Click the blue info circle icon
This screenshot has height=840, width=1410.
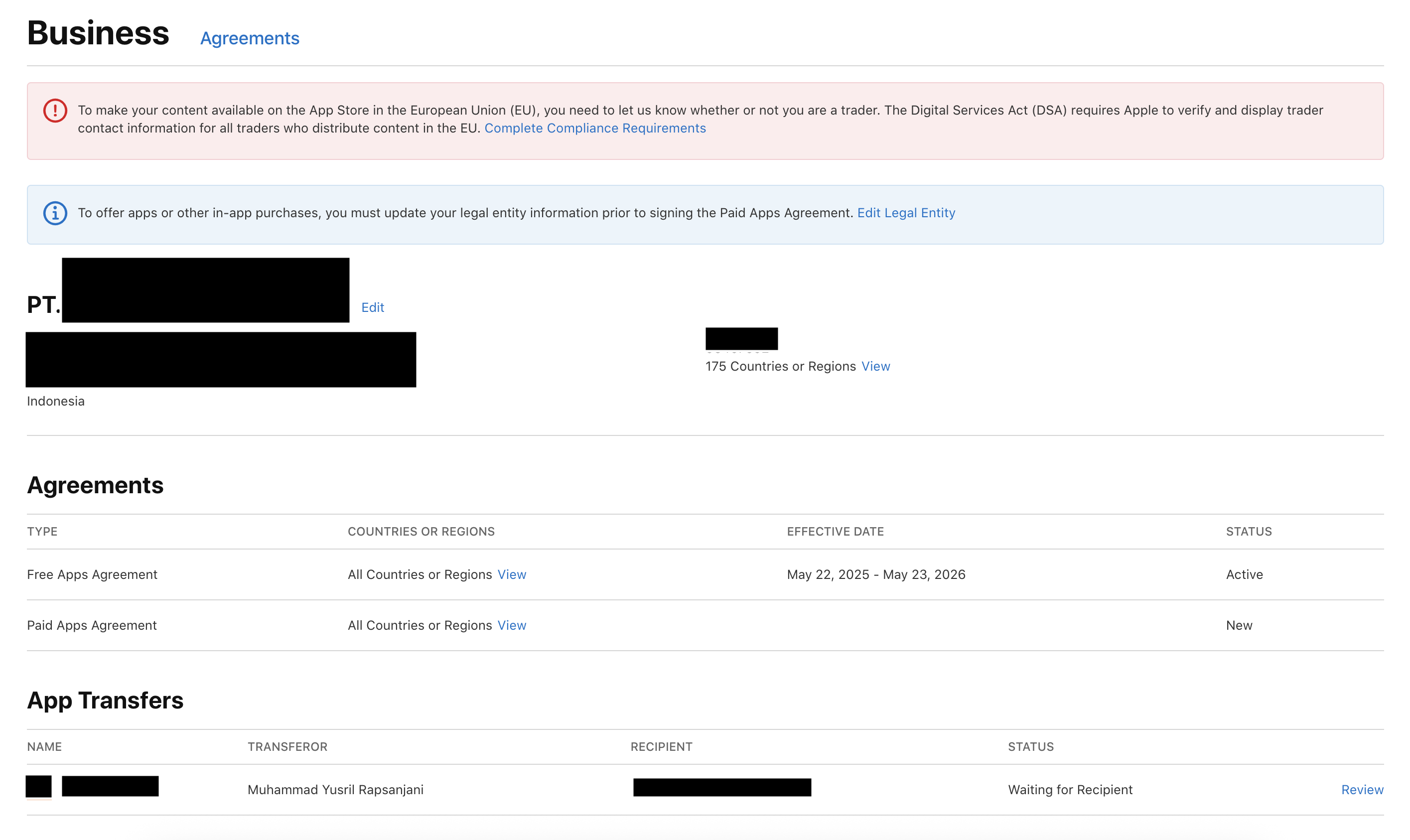click(x=55, y=213)
